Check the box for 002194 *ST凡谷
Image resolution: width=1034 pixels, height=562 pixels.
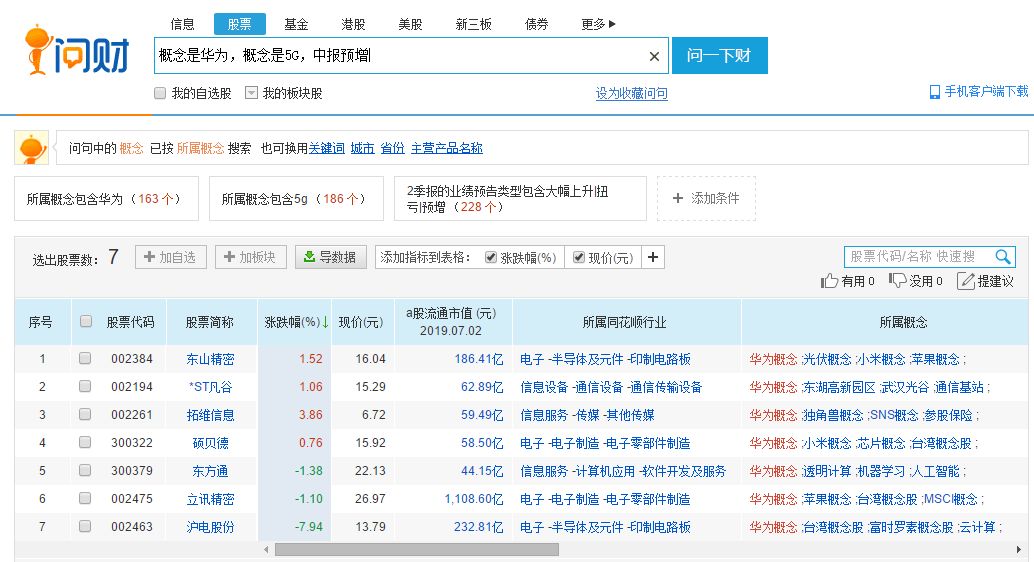(85, 386)
